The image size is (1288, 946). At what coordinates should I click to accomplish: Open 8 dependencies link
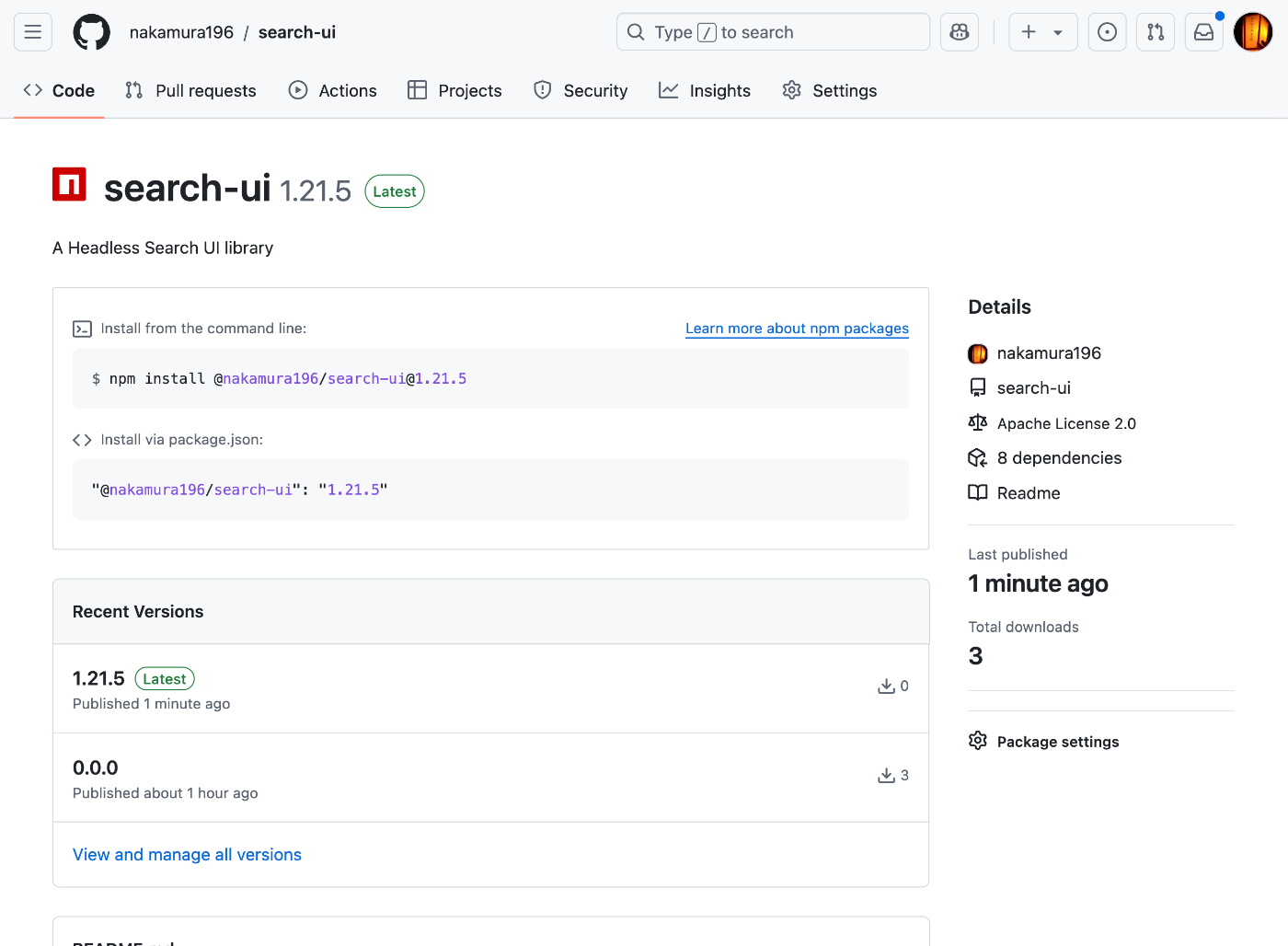1059,458
